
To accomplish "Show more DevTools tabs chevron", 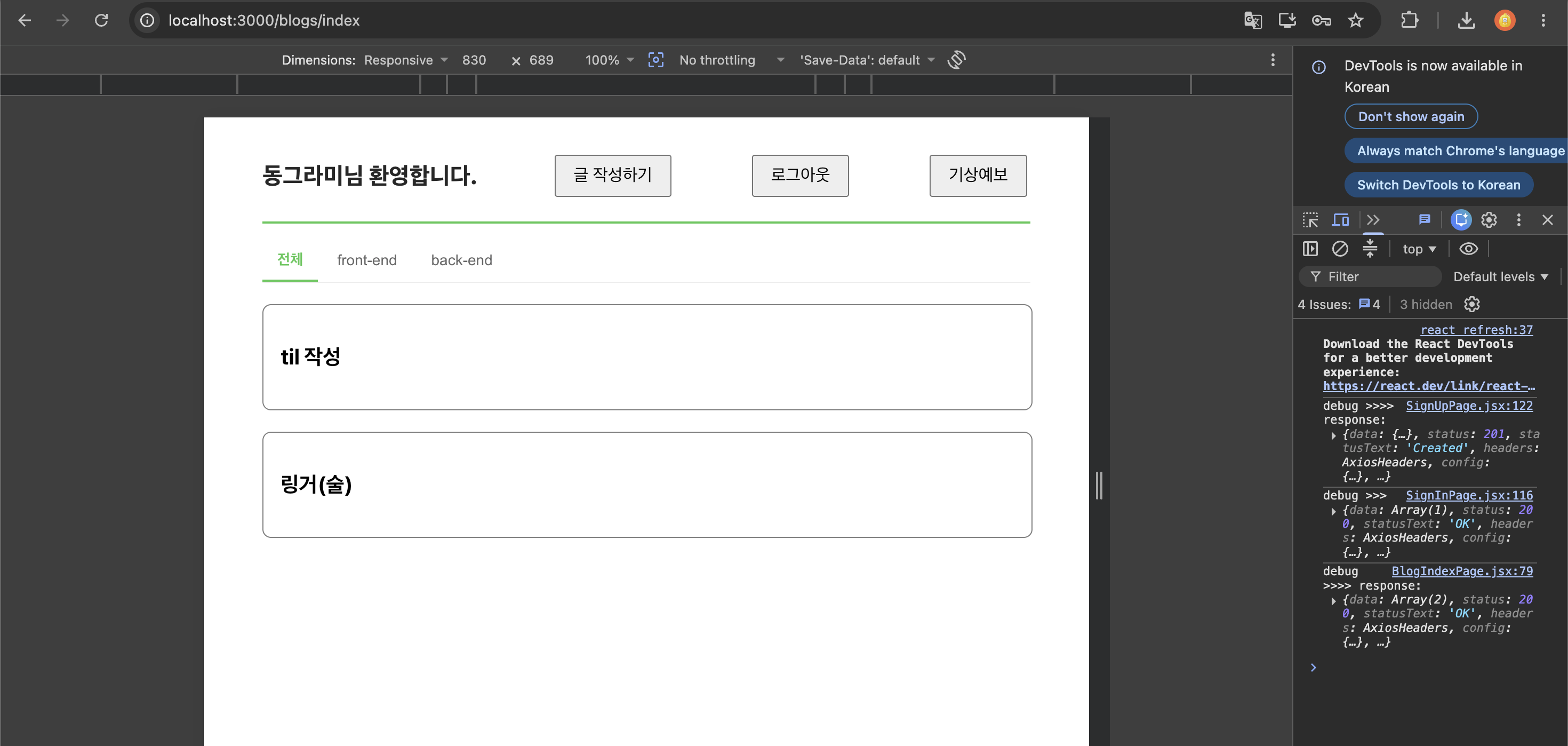I will pos(1373,220).
